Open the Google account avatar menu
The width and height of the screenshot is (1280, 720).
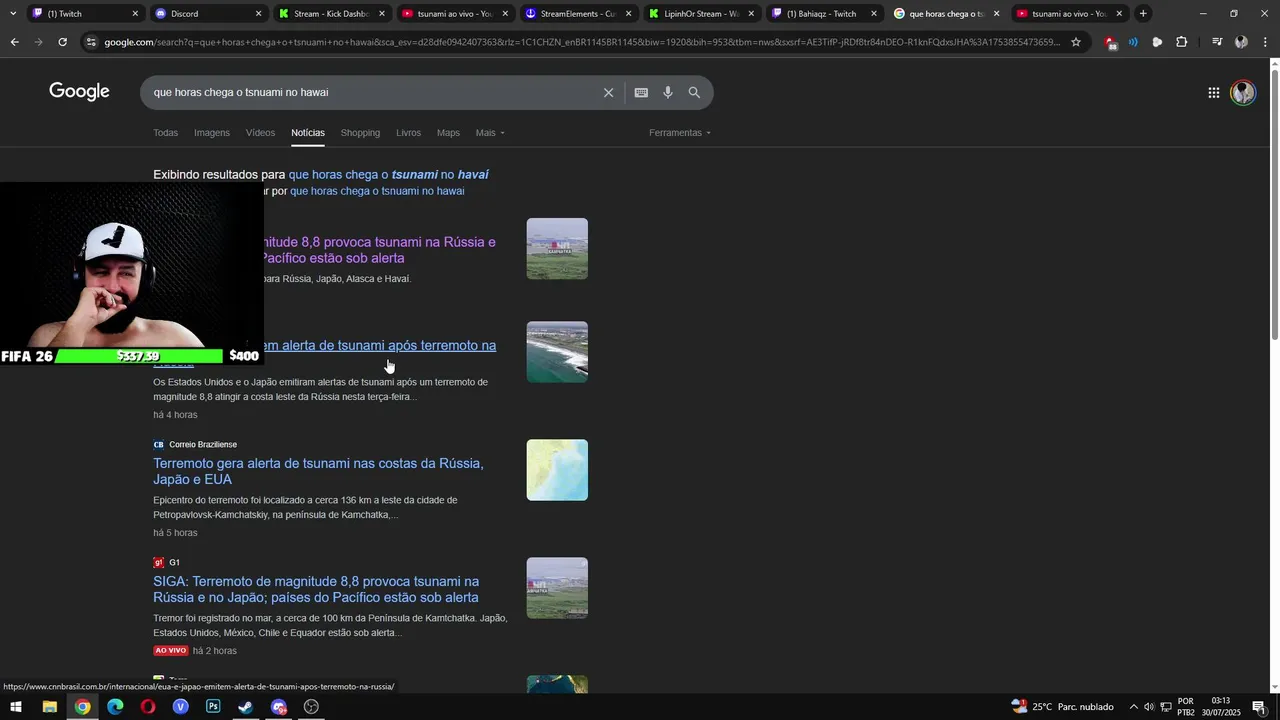(1243, 92)
